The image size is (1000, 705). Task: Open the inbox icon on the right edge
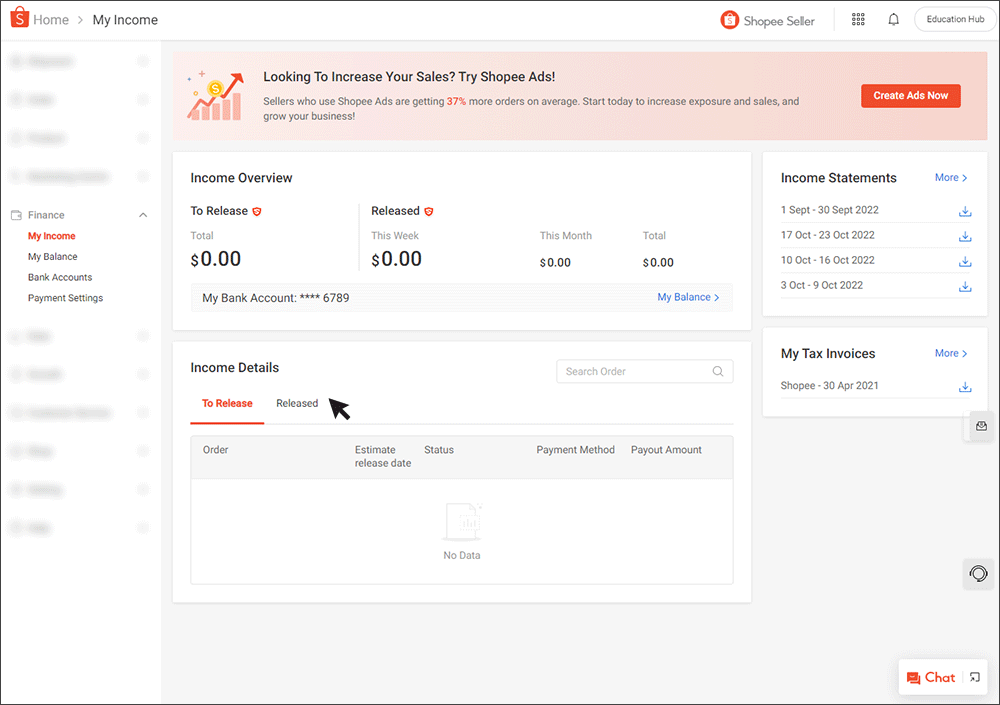click(979, 426)
